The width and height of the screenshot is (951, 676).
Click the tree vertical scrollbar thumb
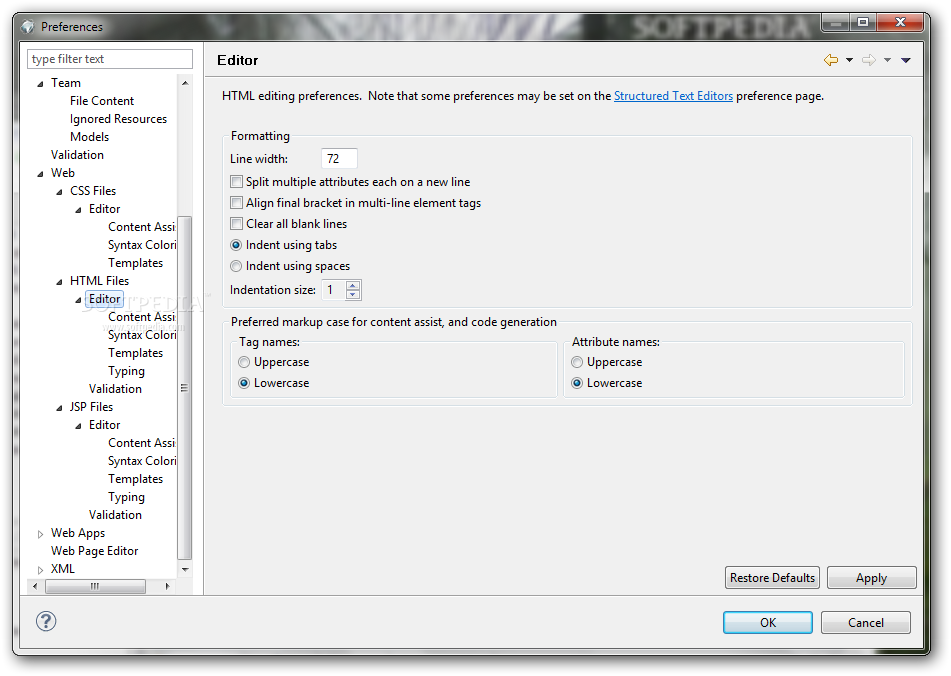pyautogui.click(x=184, y=388)
